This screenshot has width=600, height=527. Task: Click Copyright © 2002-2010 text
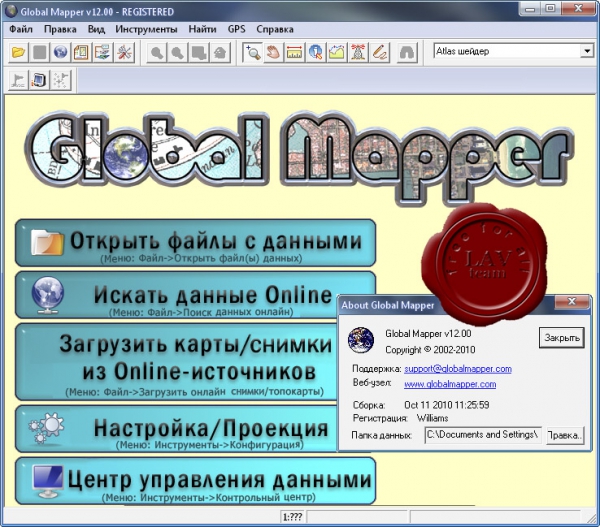pos(430,350)
